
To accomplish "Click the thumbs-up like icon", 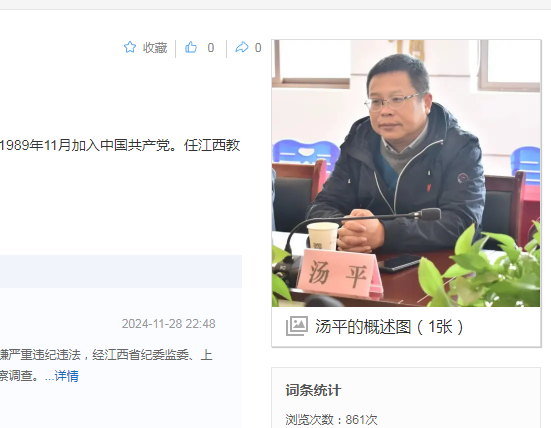I will tap(191, 47).
